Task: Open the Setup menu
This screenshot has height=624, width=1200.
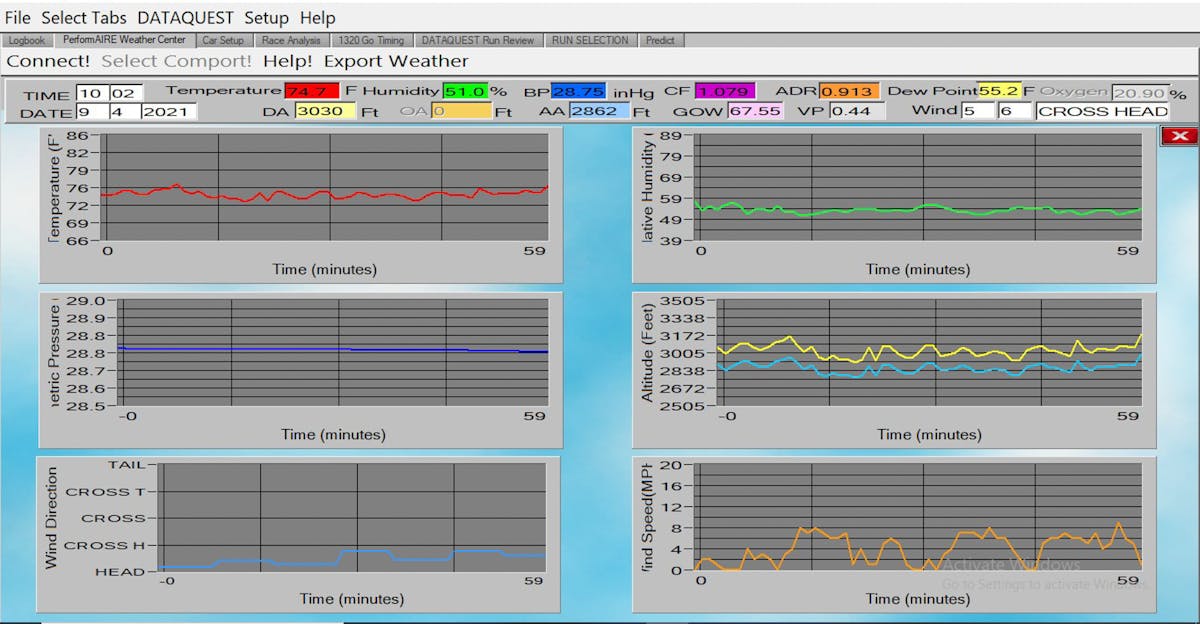Action: [266, 17]
